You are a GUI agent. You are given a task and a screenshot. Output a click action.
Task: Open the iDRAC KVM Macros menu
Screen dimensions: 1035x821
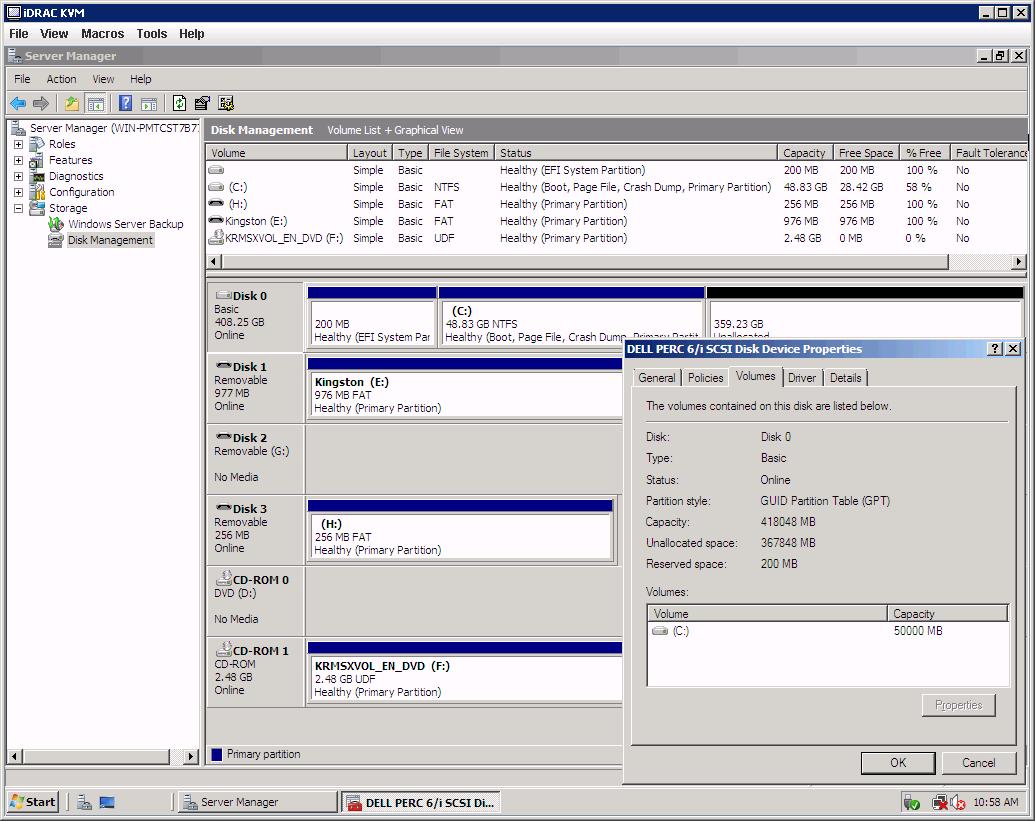[102, 34]
